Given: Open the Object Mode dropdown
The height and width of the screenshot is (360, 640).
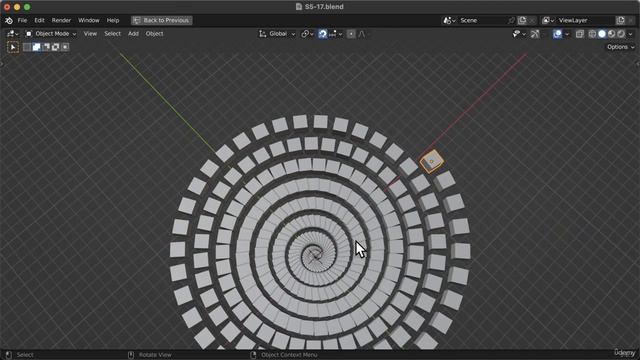Looking at the screenshot, I should pos(51,34).
